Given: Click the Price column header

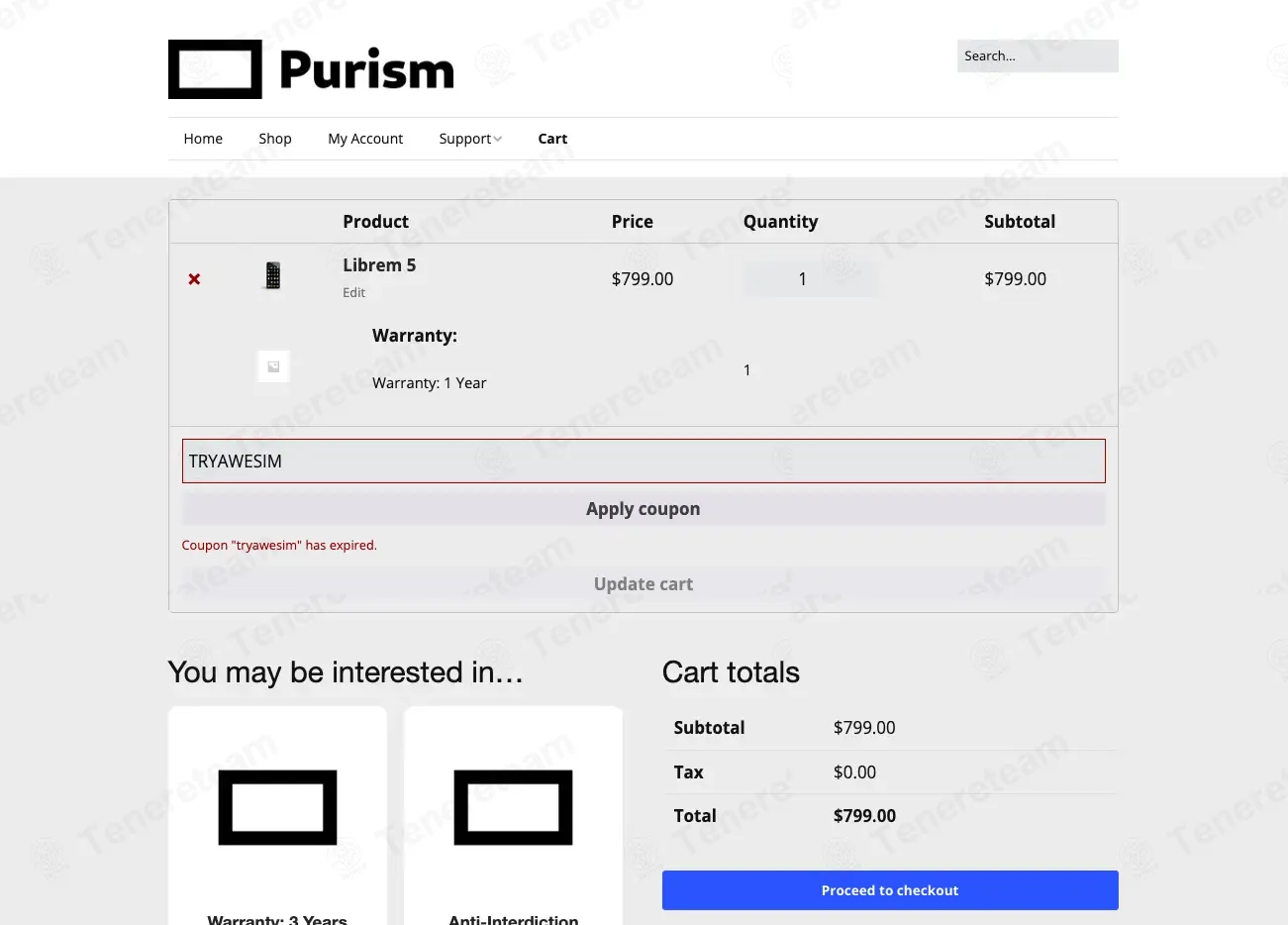Looking at the screenshot, I should click(x=632, y=222).
